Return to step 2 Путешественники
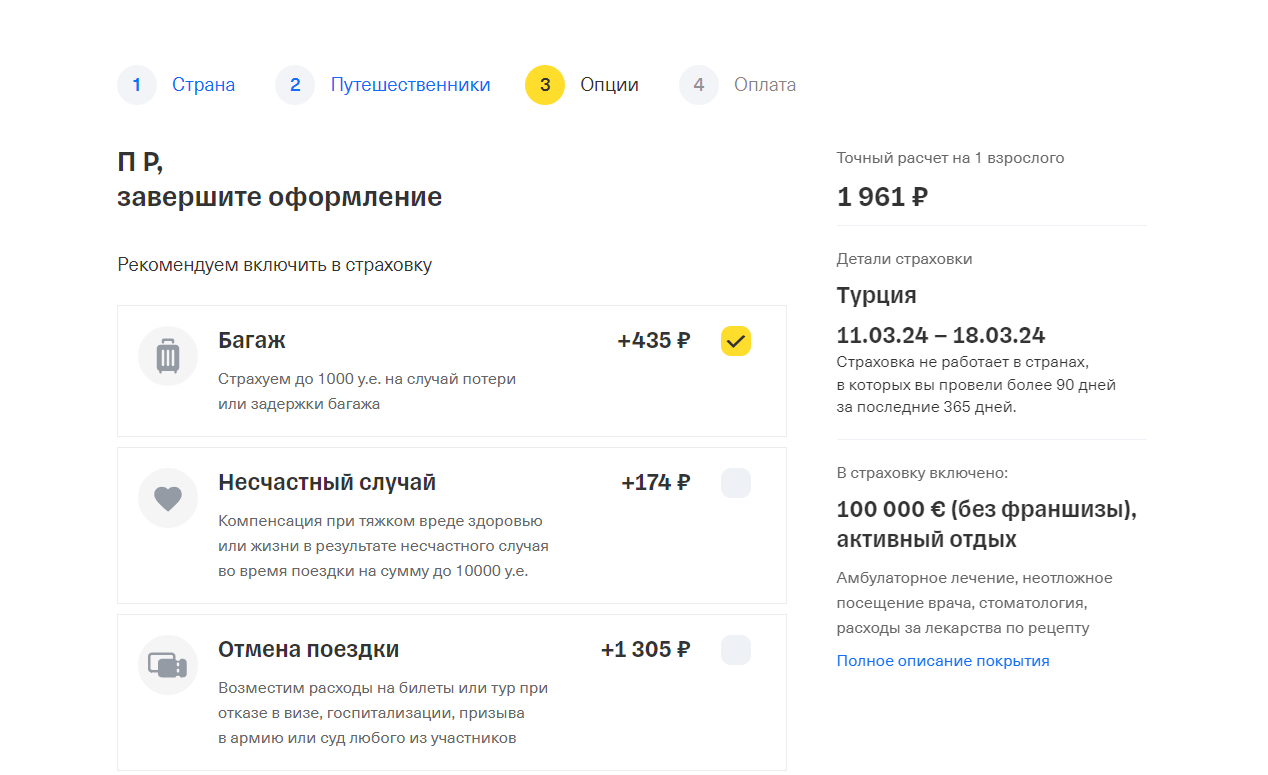This screenshot has height=775, width=1268. [x=383, y=85]
